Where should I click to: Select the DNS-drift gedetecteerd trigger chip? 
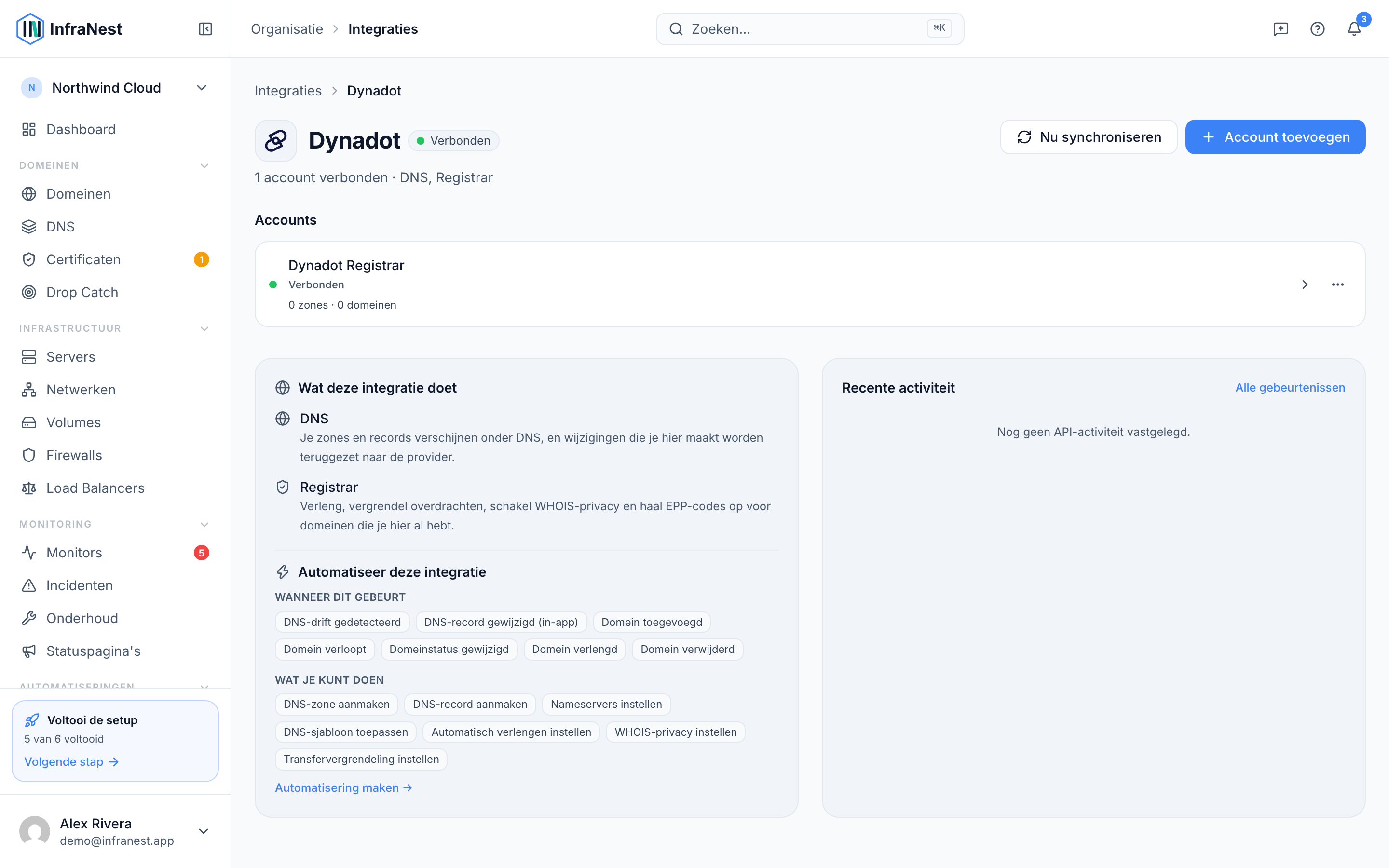pos(342,622)
